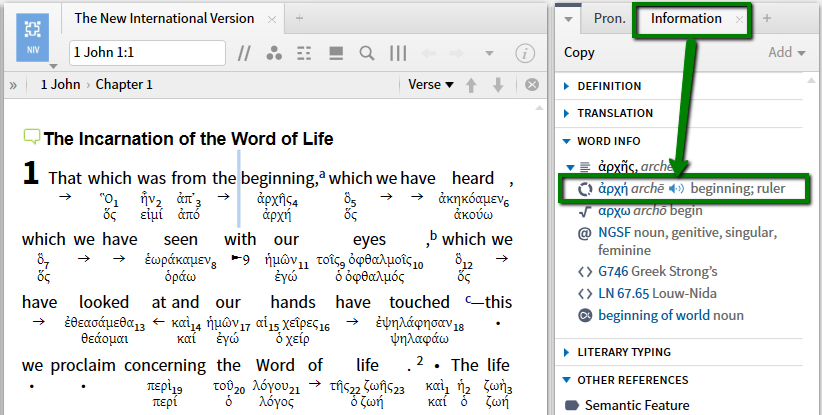Open panel menu arrow under NIV icon
The width and height of the screenshot is (822, 415).
[53, 67]
